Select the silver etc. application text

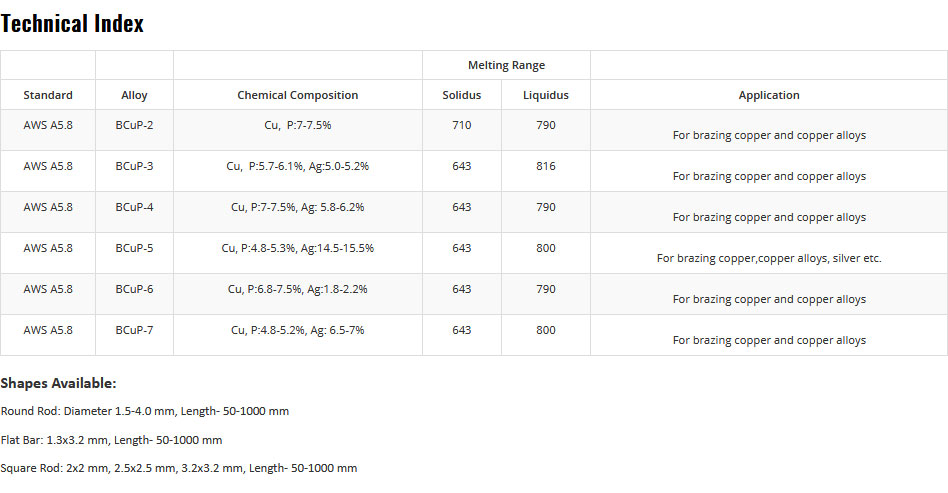click(x=769, y=258)
